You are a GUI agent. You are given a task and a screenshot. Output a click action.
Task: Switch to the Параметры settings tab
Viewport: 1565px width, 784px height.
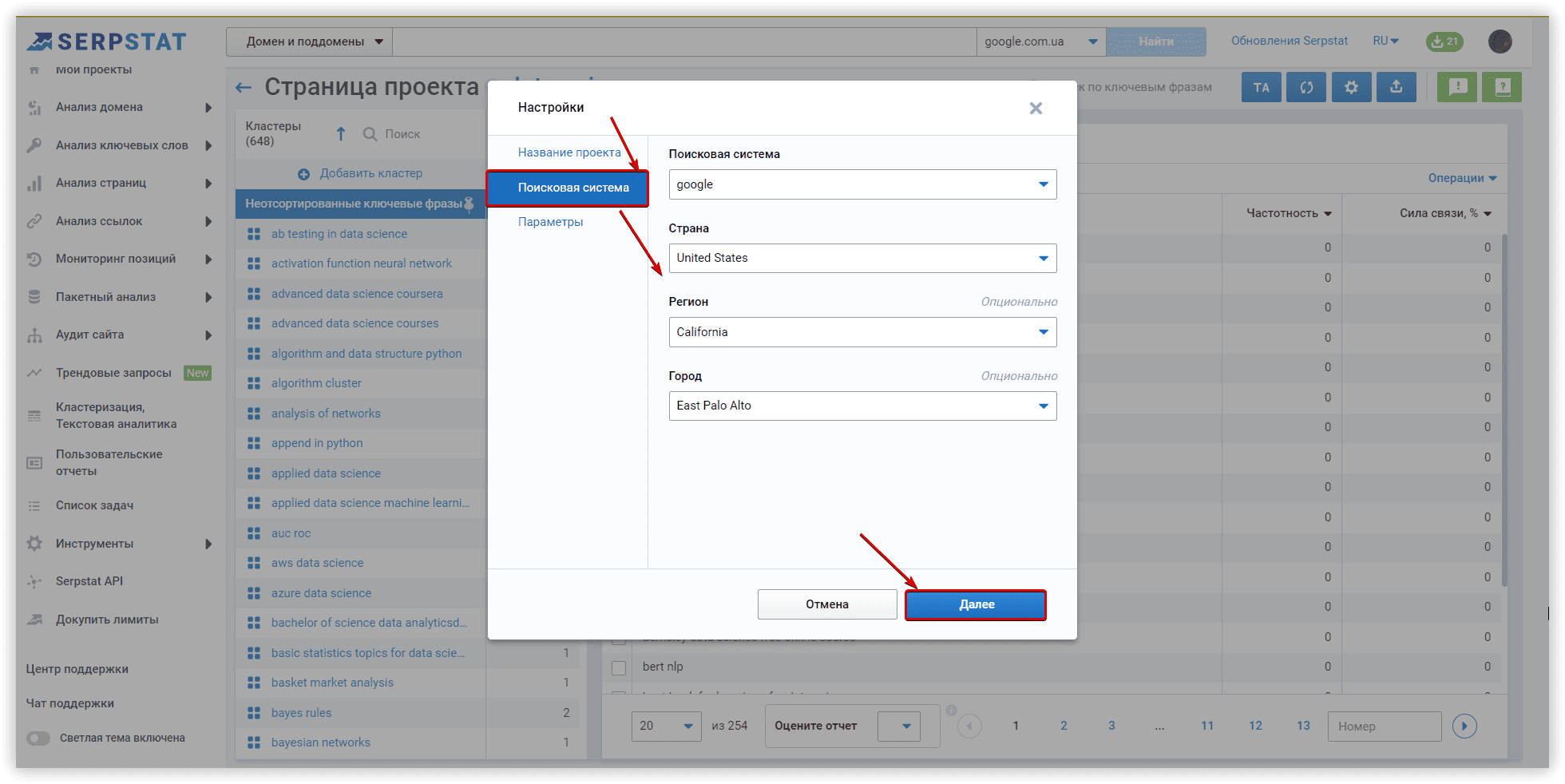coord(550,222)
